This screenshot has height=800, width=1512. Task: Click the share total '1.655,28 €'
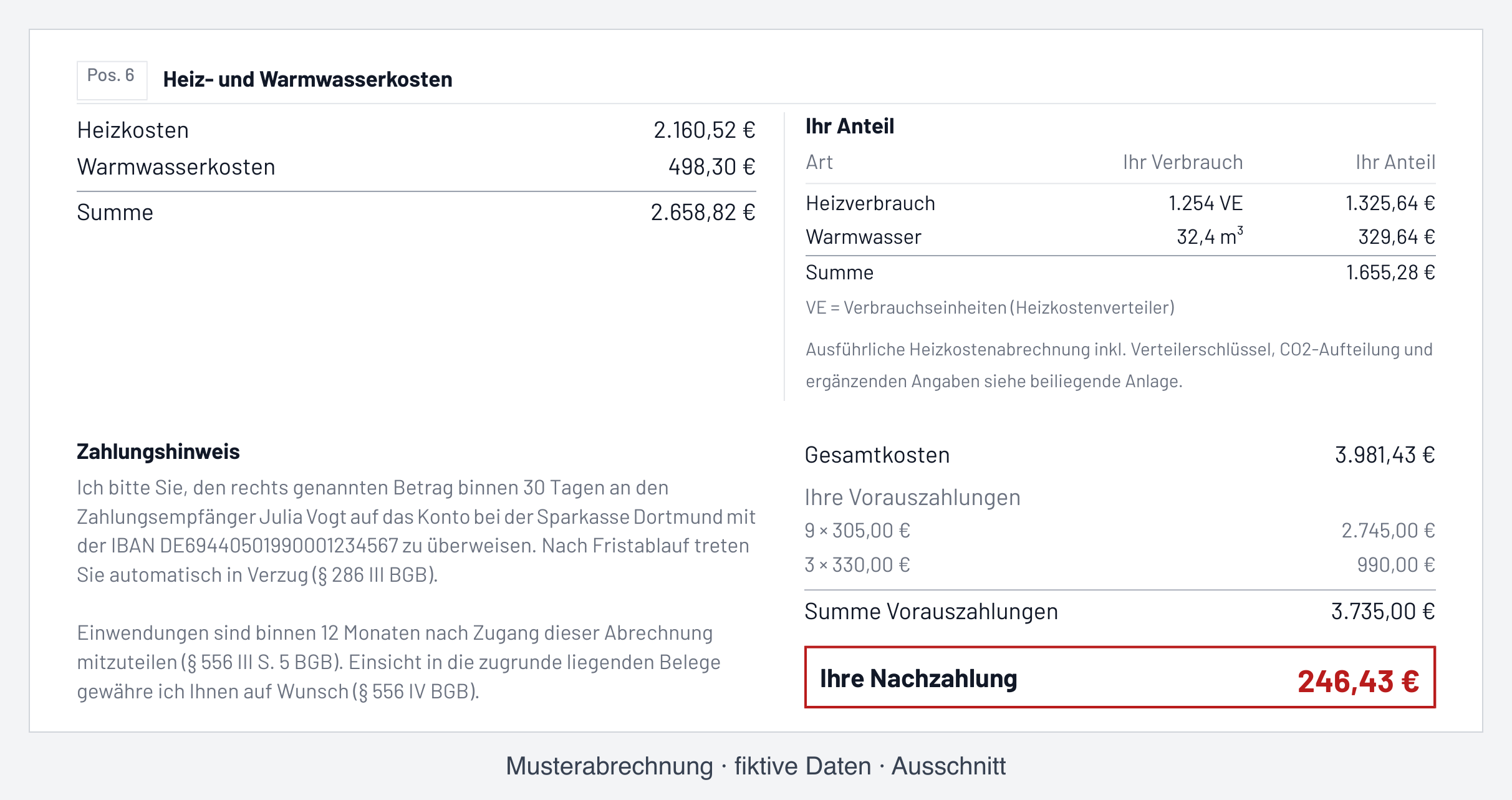(x=1390, y=272)
